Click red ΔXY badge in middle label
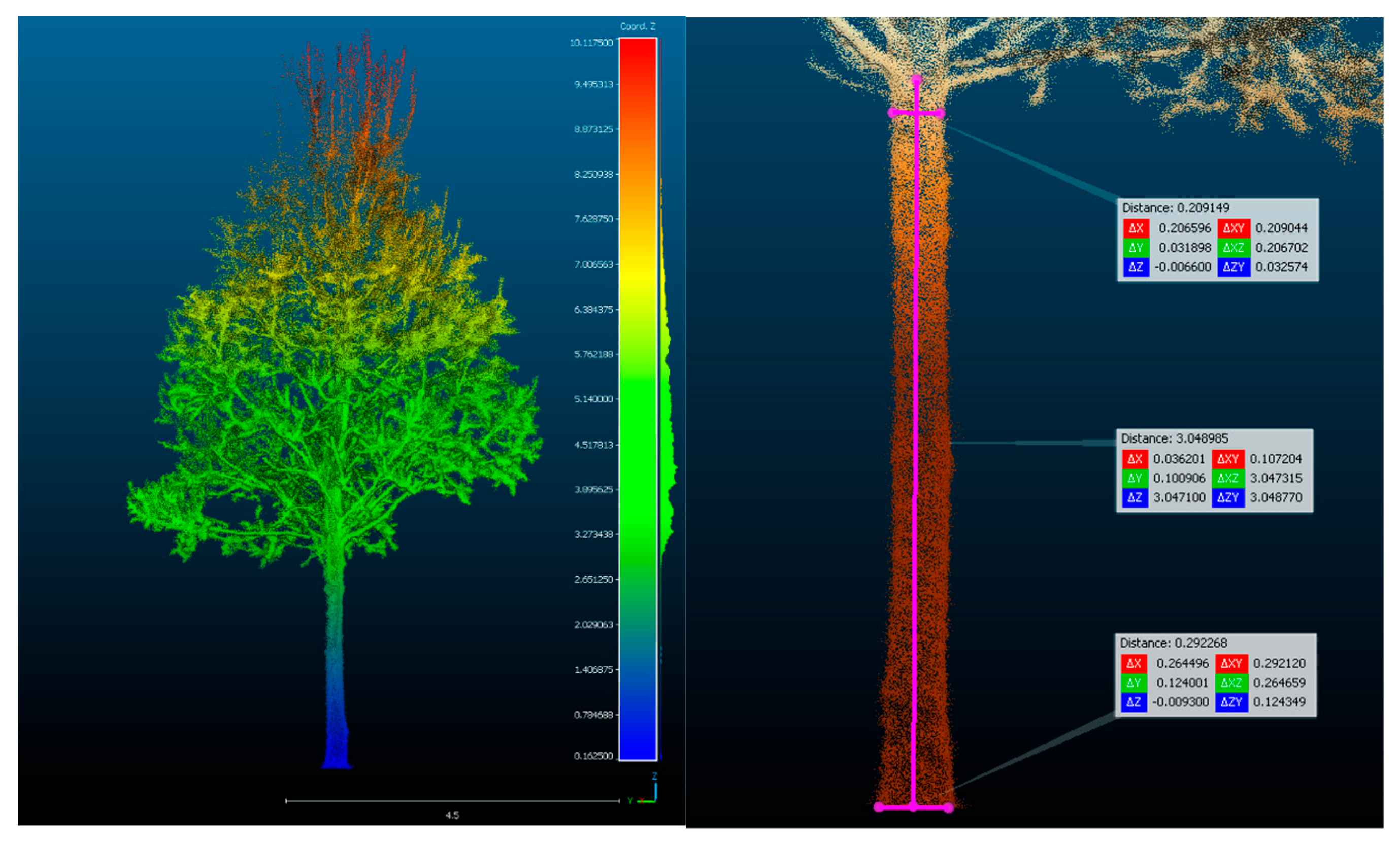Image resolution: width=1400 pixels, height=844 pixels. coord(1228,459)
